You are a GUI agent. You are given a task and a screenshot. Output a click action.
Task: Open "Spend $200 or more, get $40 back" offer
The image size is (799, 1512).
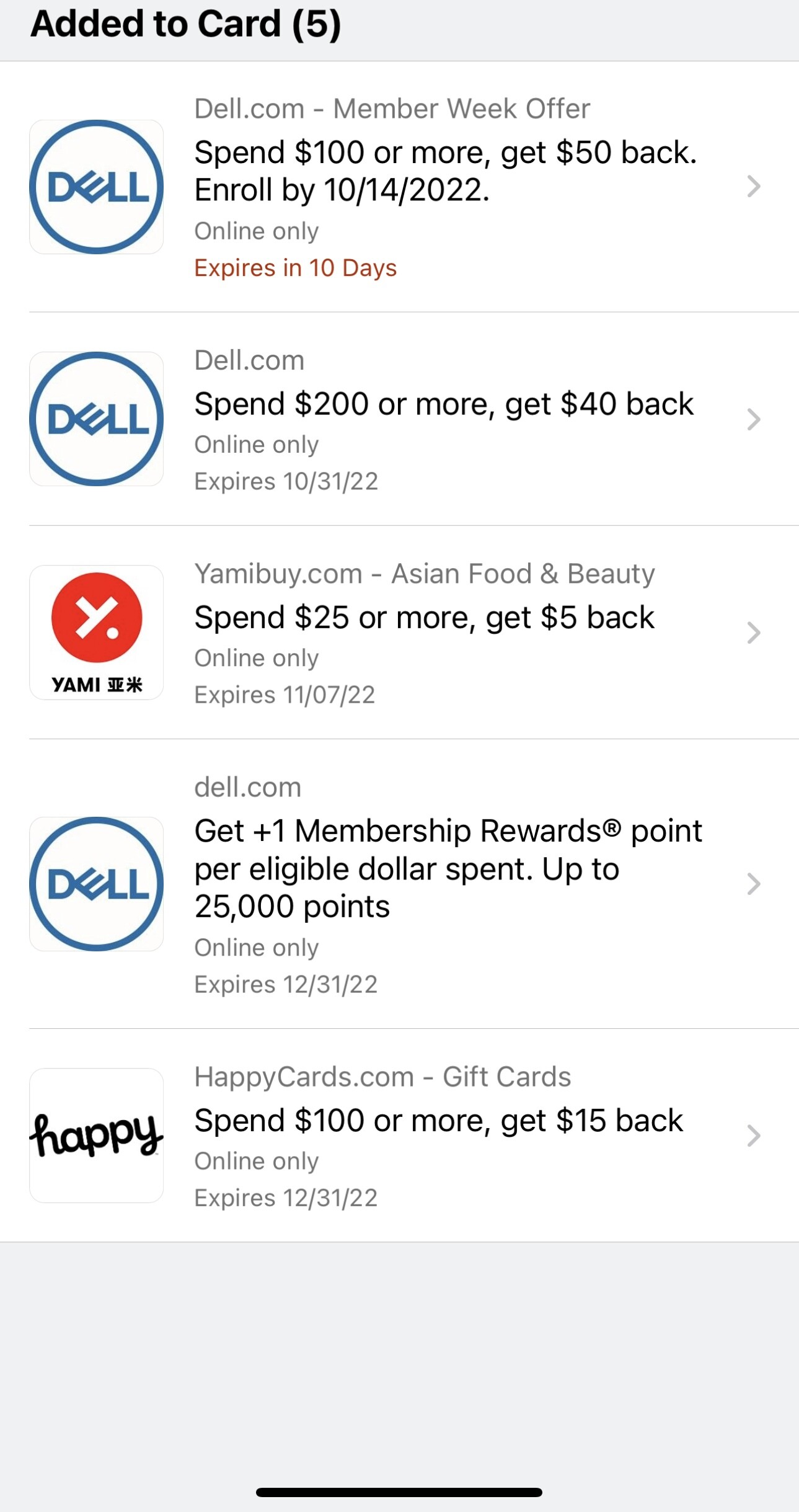pyautogui.click(x=444, y=404)
